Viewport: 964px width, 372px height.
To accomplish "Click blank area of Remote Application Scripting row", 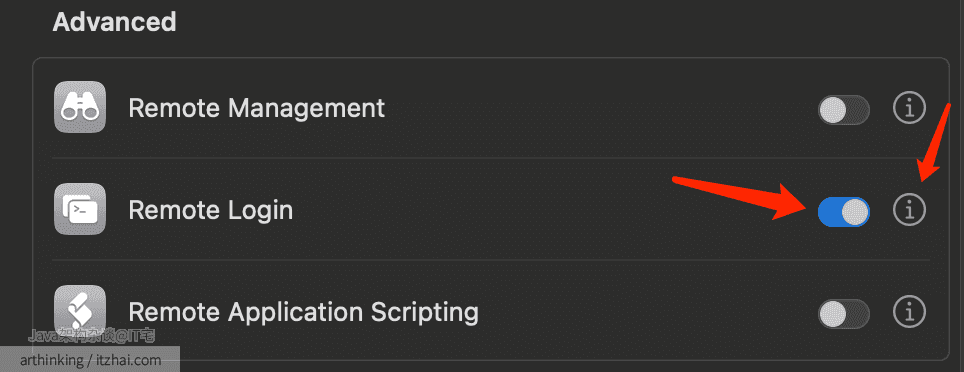I will (646, 312).
